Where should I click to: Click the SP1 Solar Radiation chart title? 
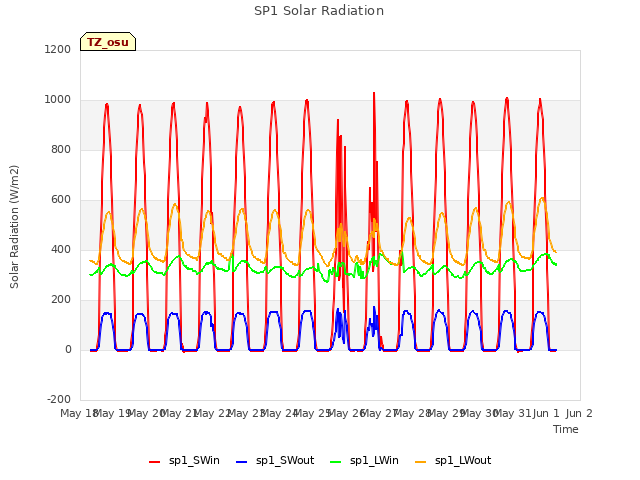point(319,11)
